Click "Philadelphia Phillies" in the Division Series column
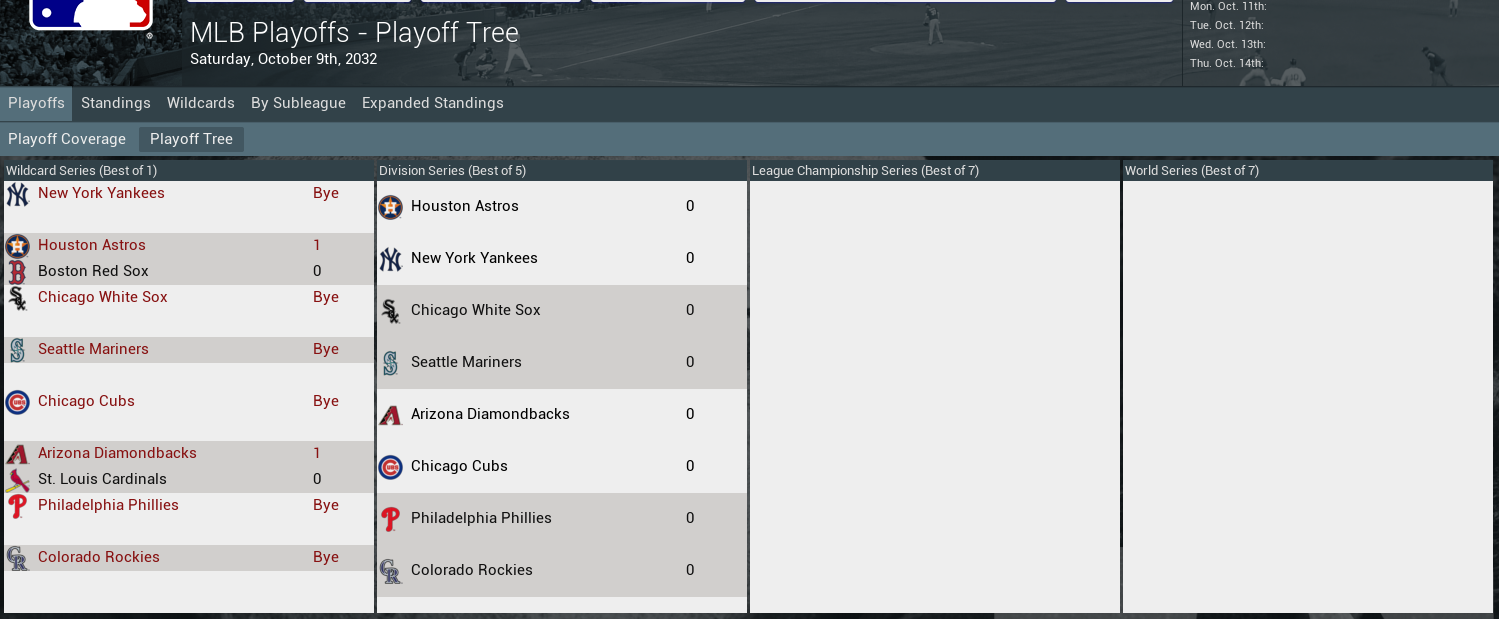The height and width of the screenshot is (619, 1499). point(481,518)
